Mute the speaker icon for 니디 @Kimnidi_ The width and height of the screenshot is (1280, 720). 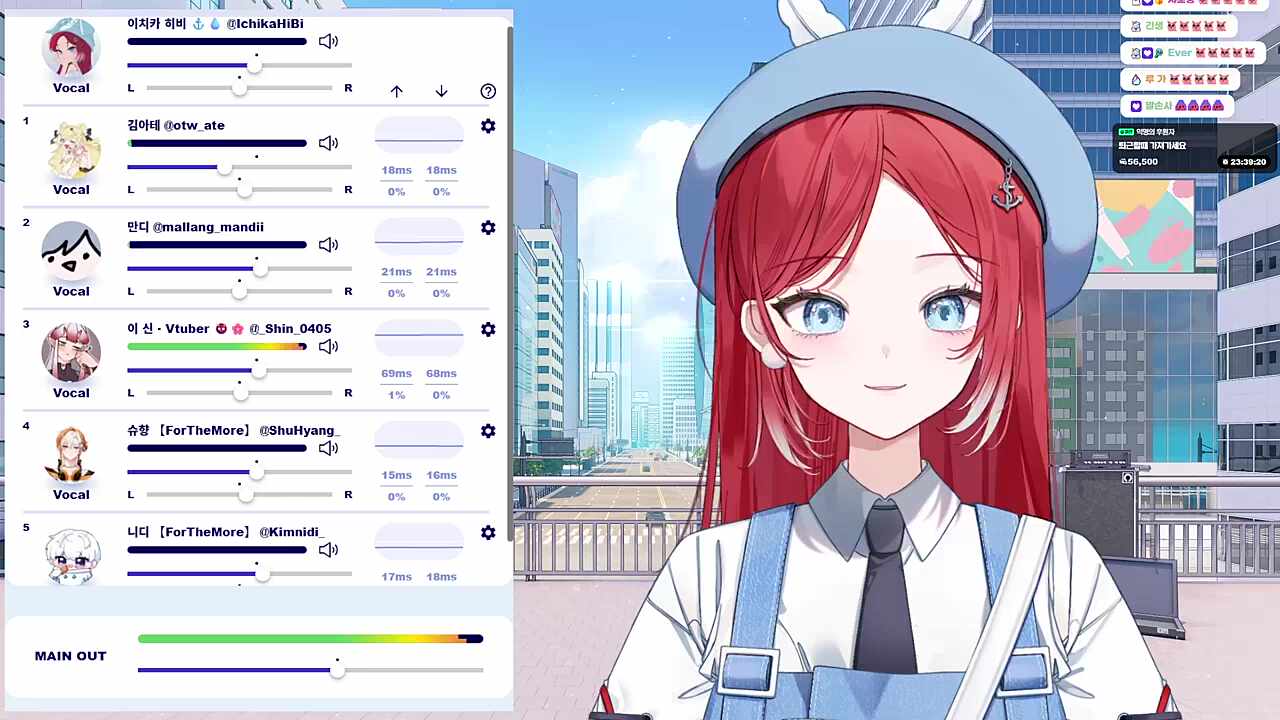(328, 550)
